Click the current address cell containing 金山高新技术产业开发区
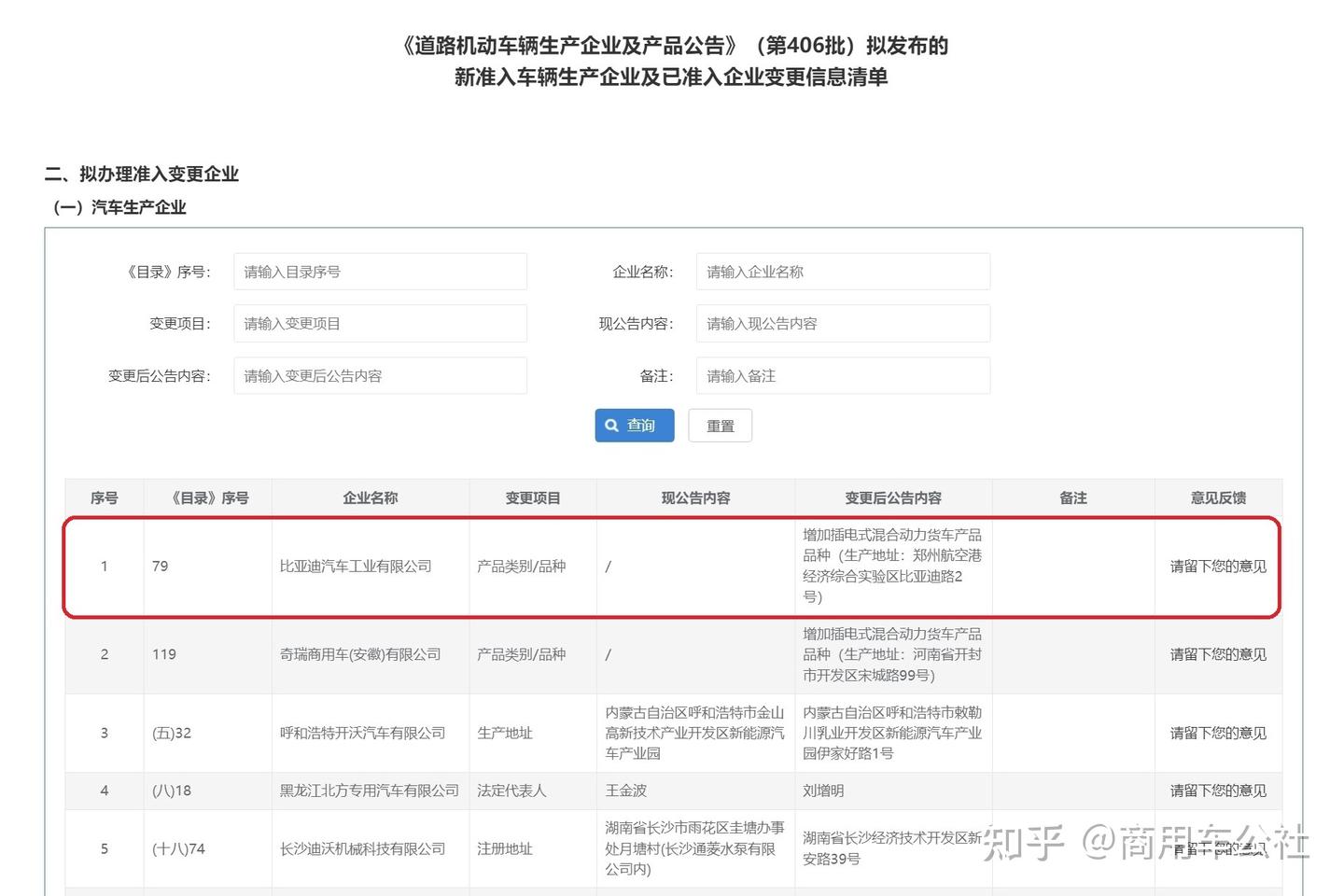This screenshot has height=896, width=1344. tap(696, 733)
